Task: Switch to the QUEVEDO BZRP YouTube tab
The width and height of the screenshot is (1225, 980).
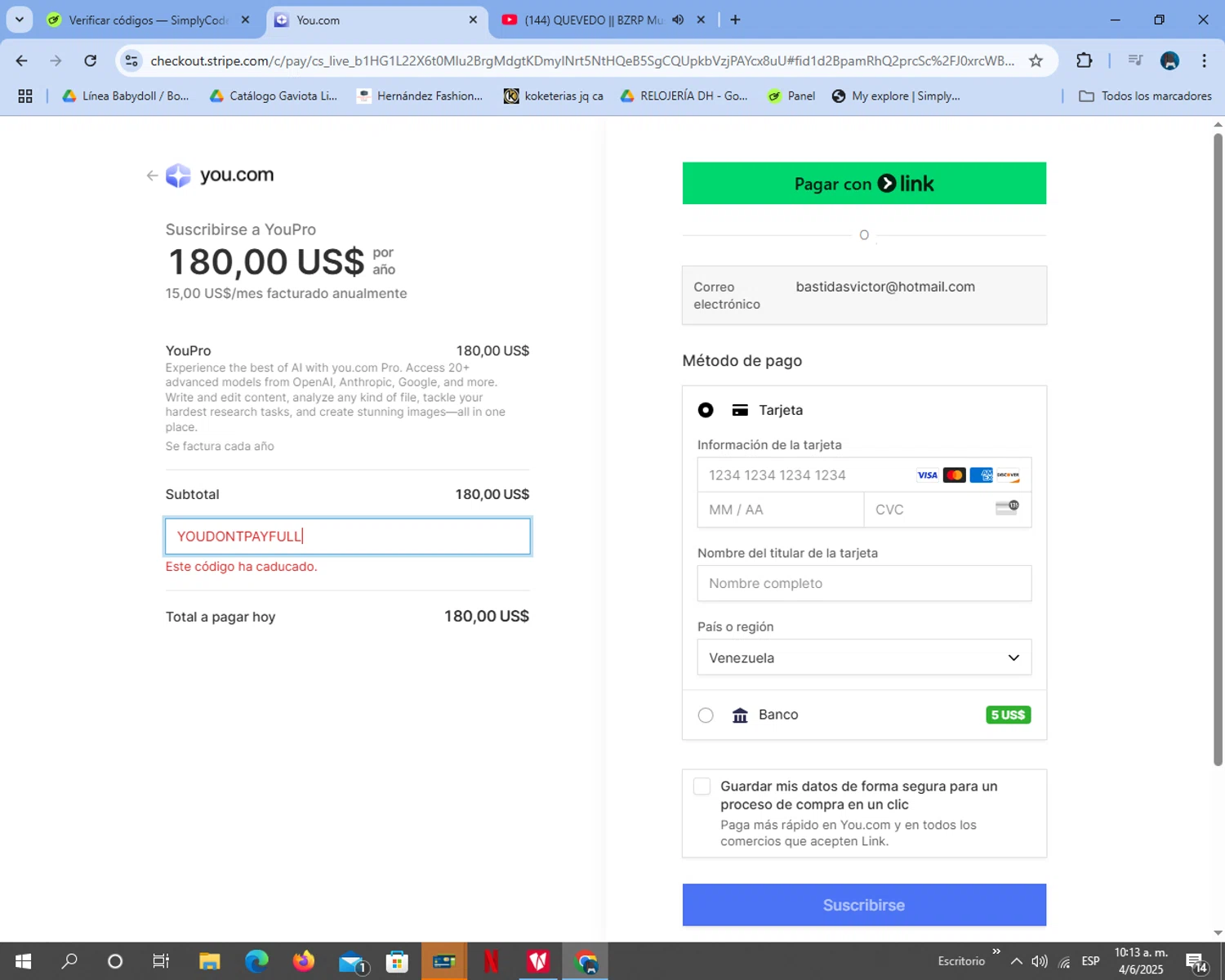Action: (x=604, y=20)
